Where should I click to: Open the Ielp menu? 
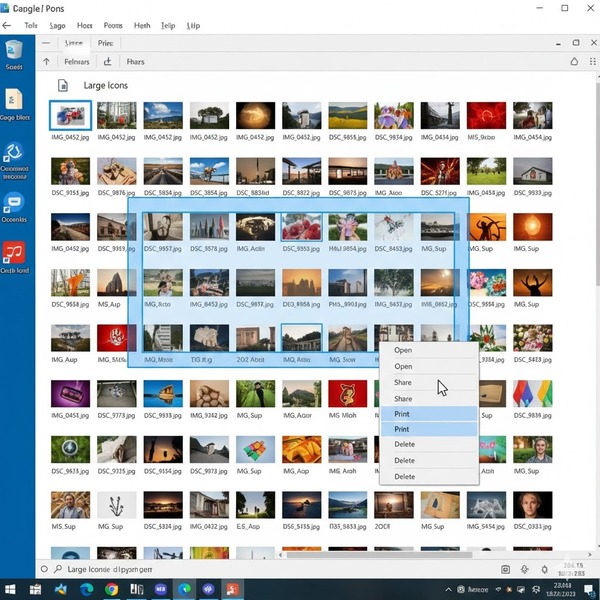coord(168,26)
